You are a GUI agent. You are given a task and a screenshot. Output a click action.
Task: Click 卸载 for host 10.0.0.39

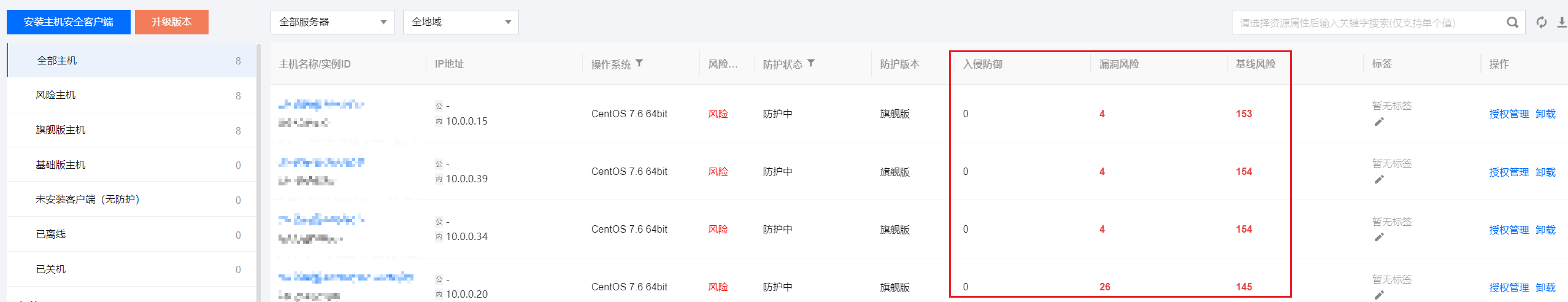click(1545, 172)
